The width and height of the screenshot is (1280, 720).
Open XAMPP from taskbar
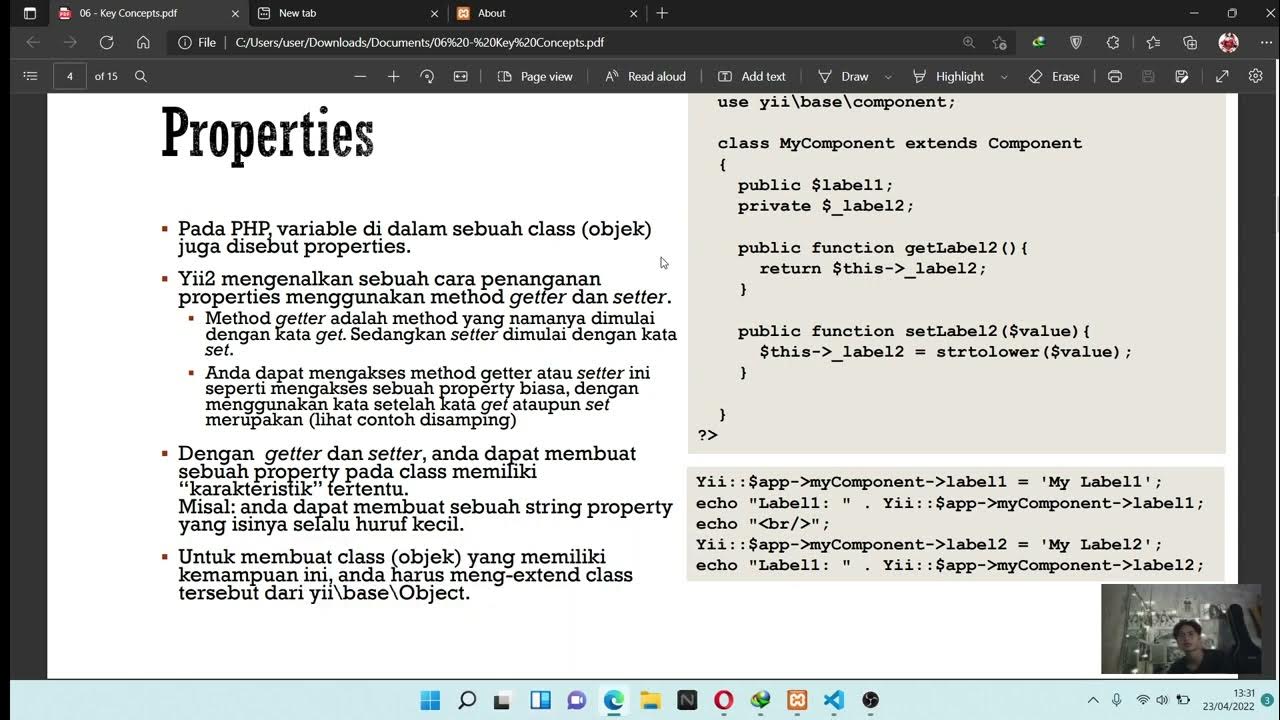(797, 700)
